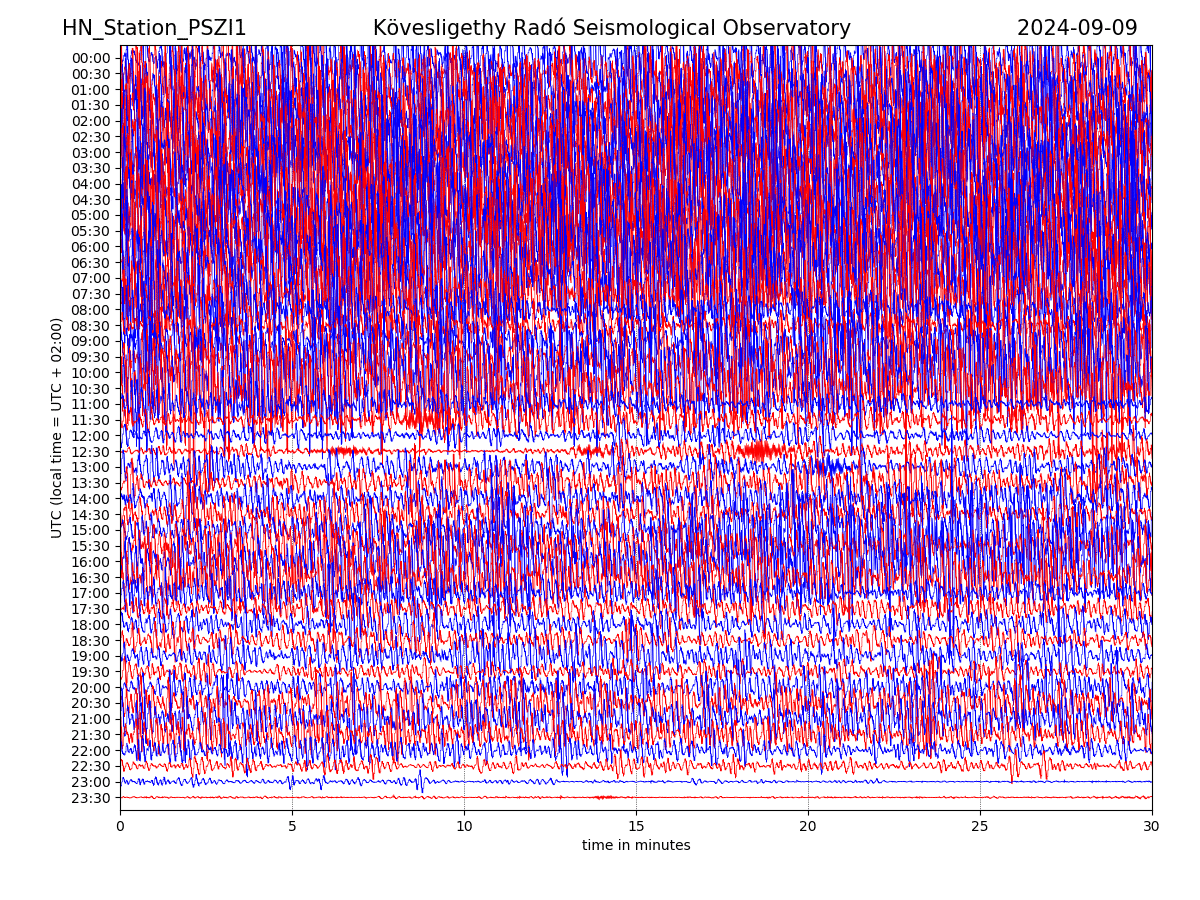Screen dimensions: 1200x900
Task: Click the 15 minute x-axis tick
Action: 636,827
